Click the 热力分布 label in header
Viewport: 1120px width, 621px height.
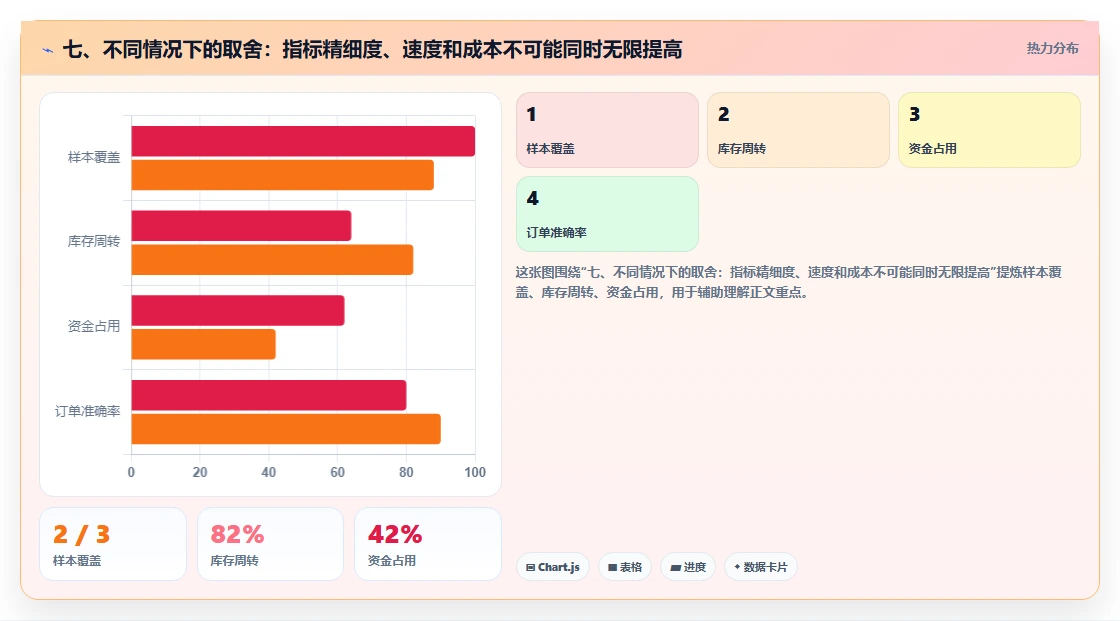1052,49
